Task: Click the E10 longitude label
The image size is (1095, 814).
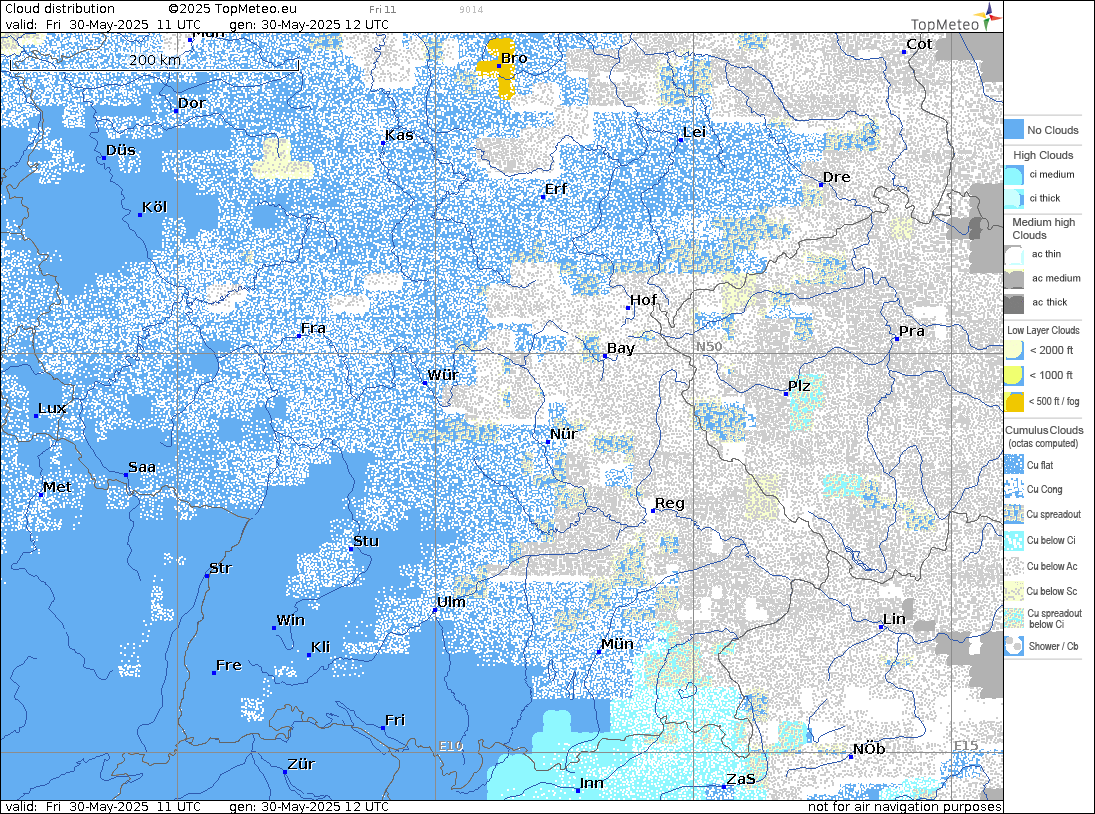Action: (451, 746)
